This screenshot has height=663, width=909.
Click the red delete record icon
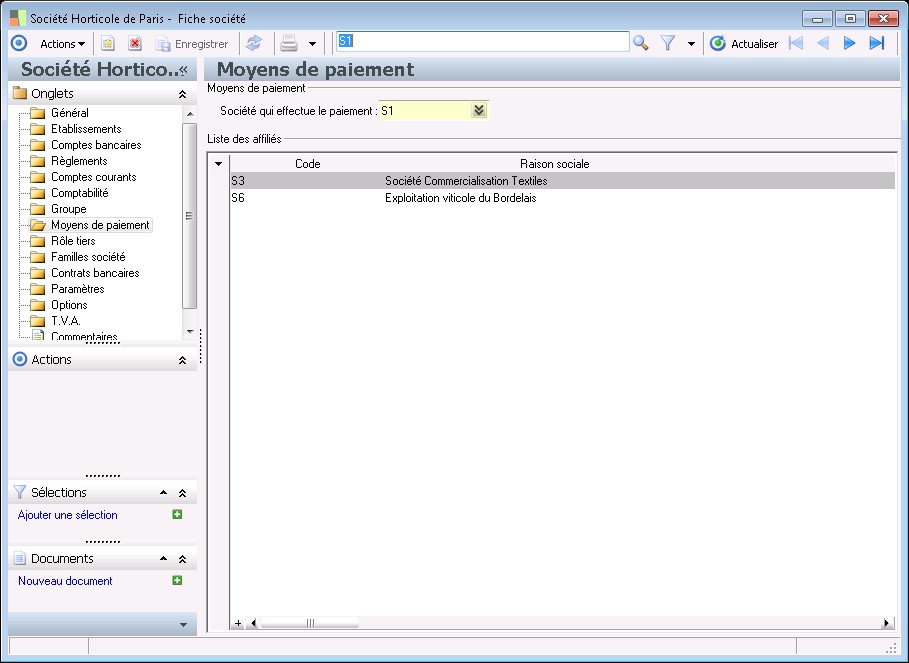135,43
